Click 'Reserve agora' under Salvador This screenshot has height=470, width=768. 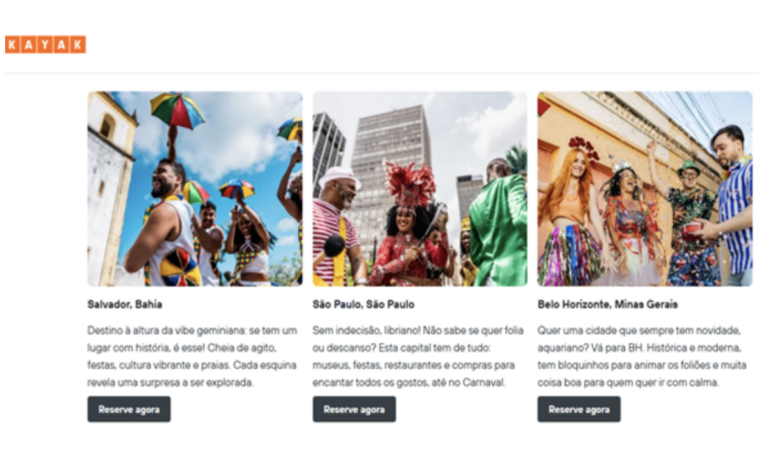[129, 409]
